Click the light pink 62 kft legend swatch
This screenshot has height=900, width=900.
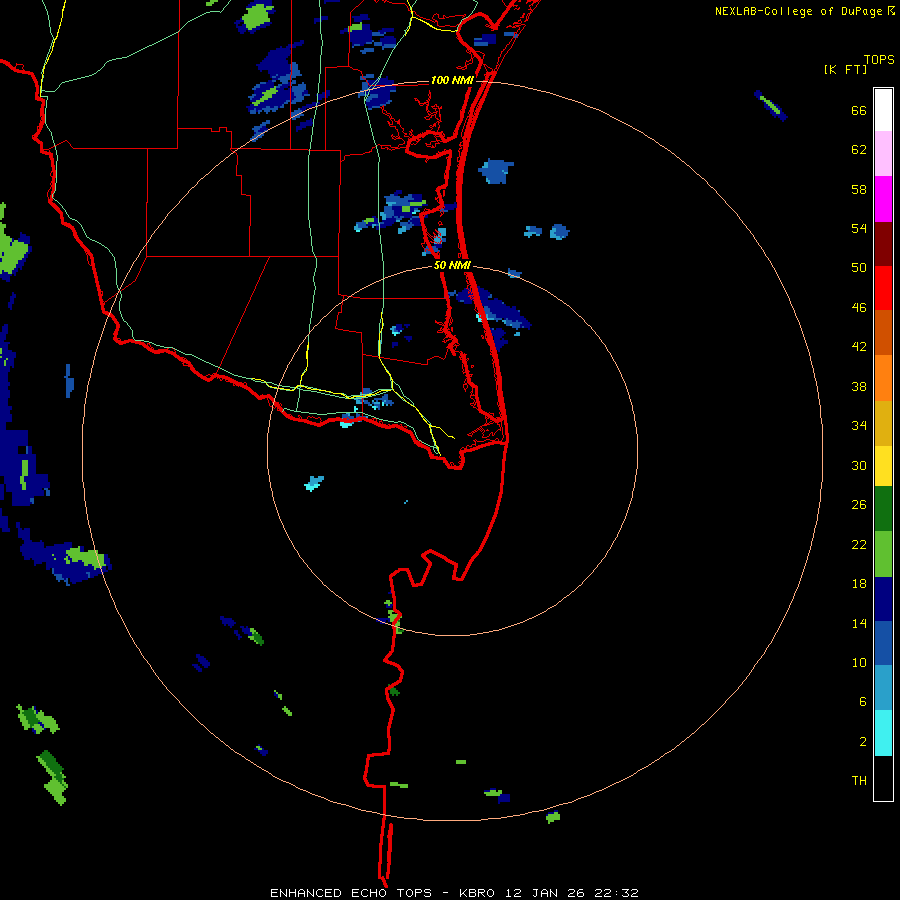(x=883, y=153)
